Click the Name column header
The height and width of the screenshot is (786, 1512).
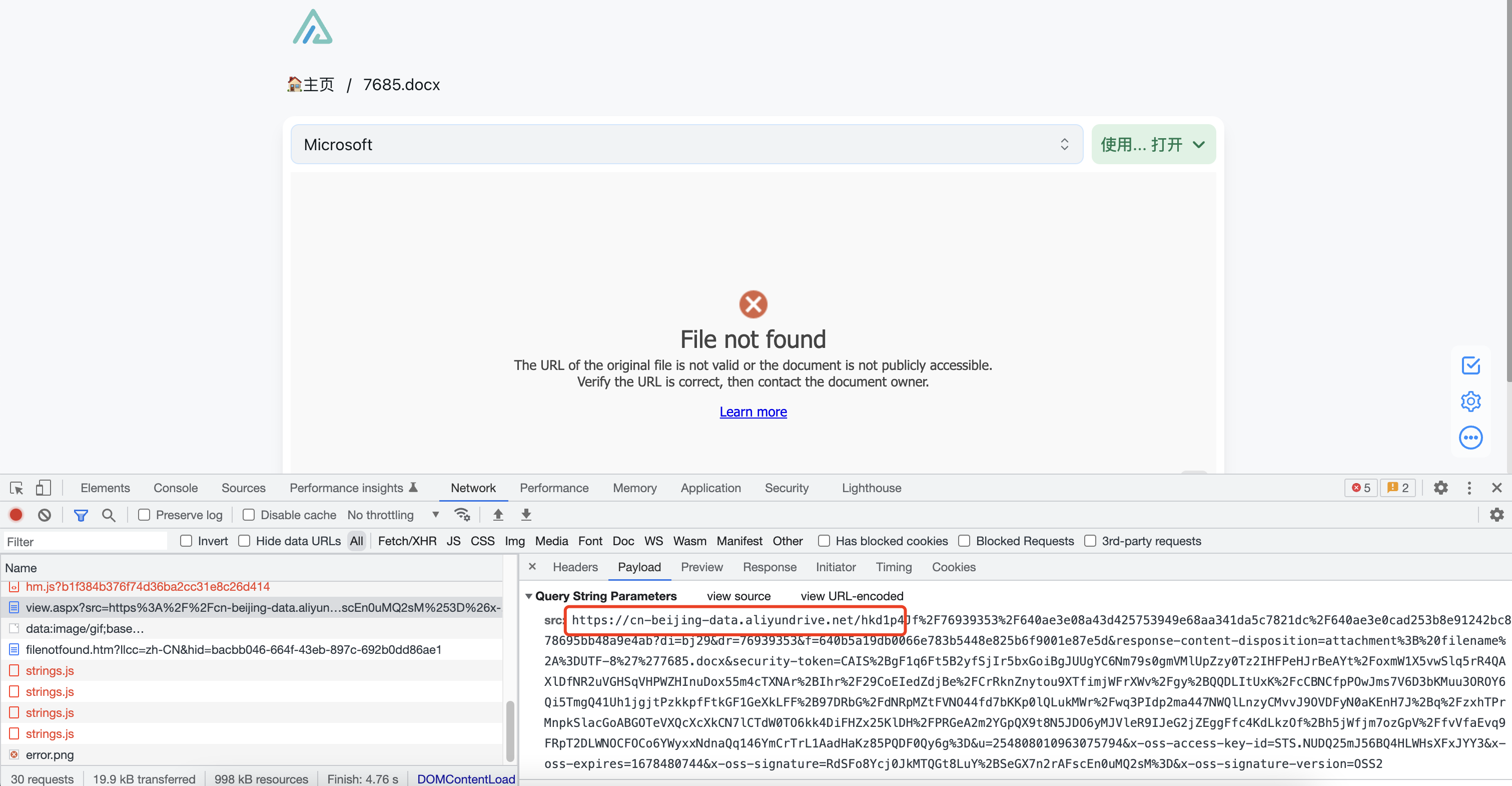(252, 567)
